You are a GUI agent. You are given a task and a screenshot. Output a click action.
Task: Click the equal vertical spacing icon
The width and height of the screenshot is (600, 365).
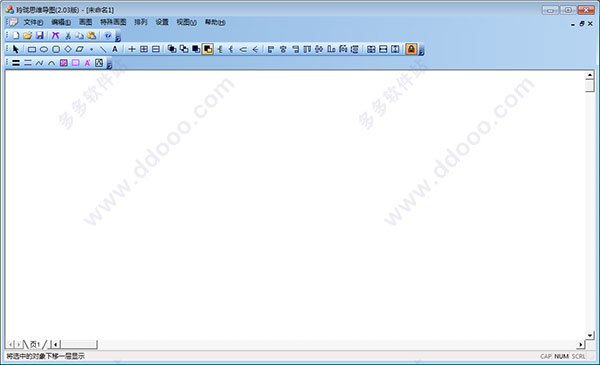pyautogui.click(x=355, y=49)
